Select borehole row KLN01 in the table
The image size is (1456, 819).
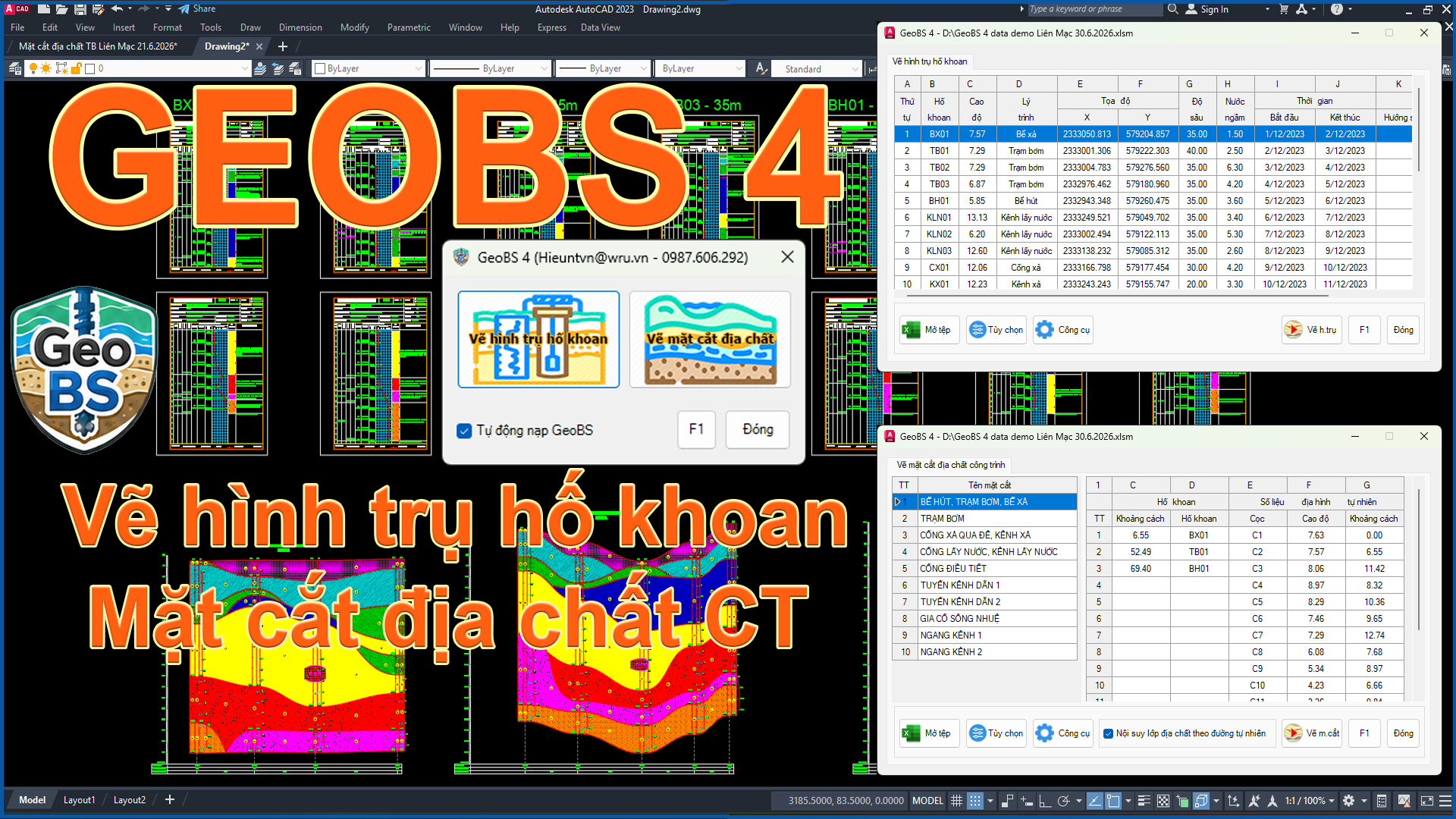click(x=1153, y=218)
